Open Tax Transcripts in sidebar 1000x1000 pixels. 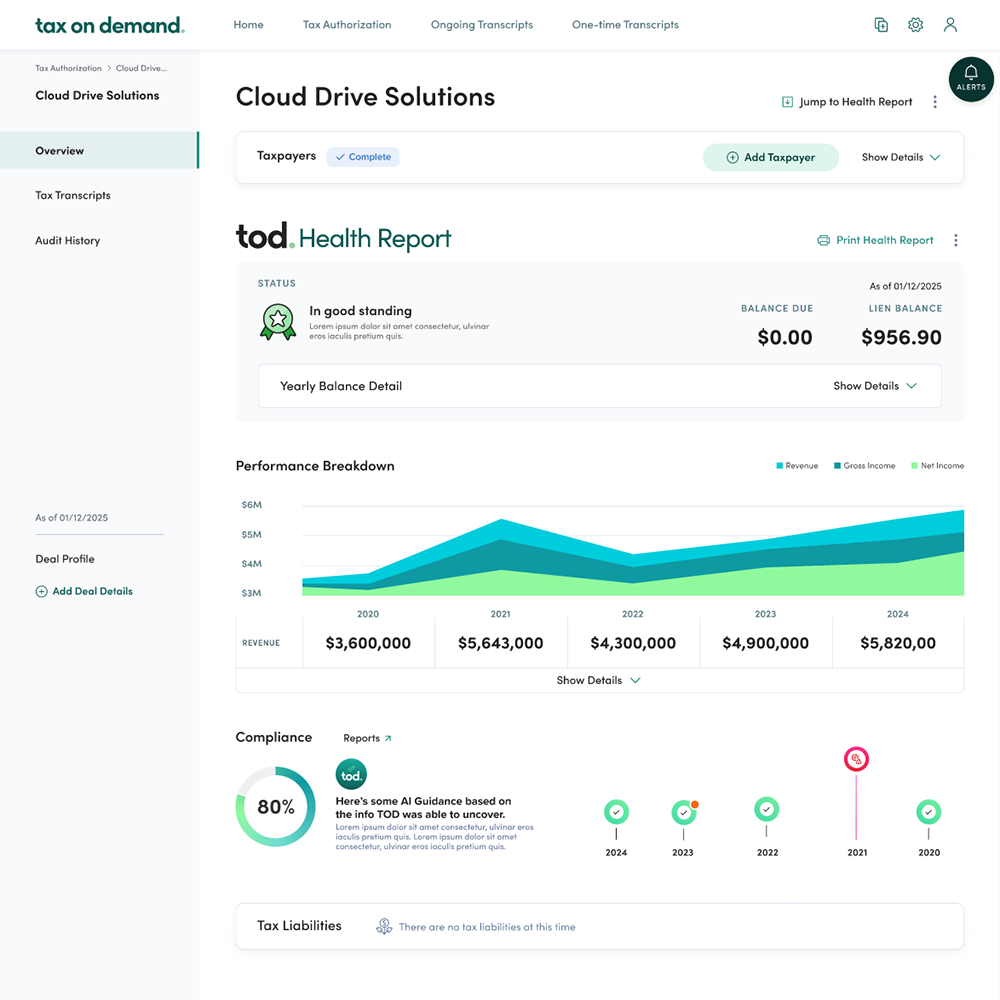tap(73, 195)
